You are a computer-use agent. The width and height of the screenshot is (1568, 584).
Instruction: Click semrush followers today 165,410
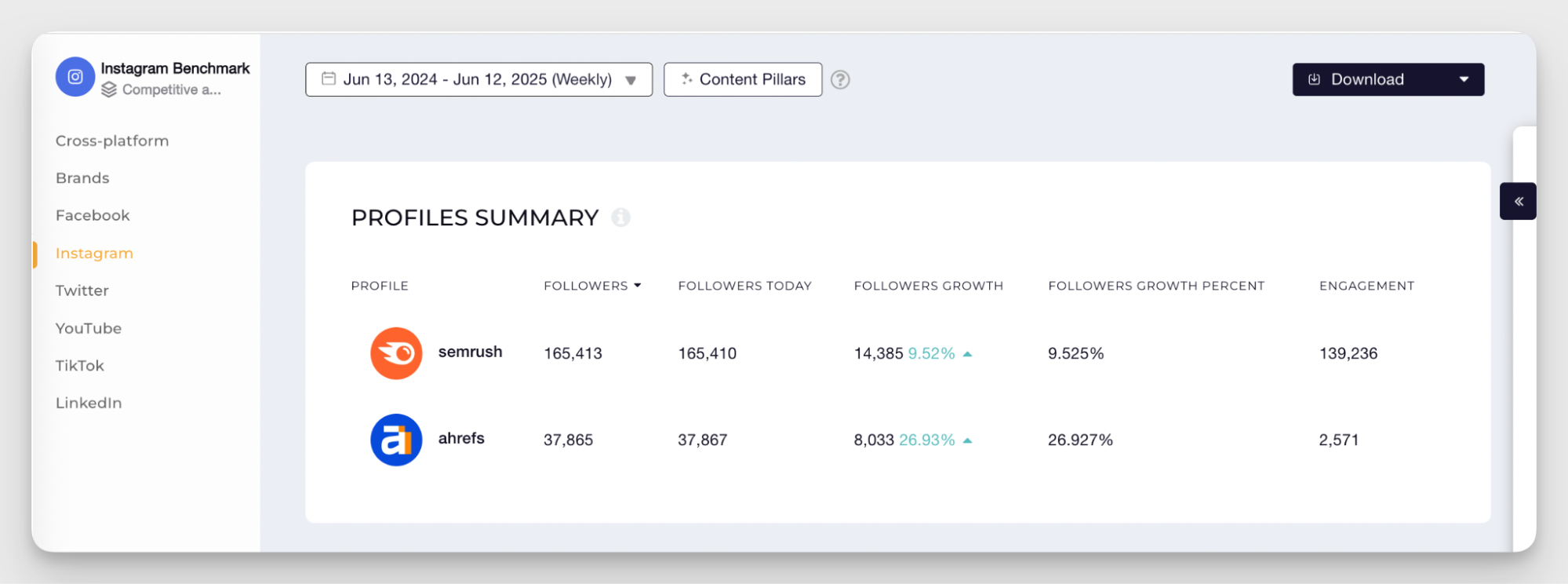[x=708, y=353]
